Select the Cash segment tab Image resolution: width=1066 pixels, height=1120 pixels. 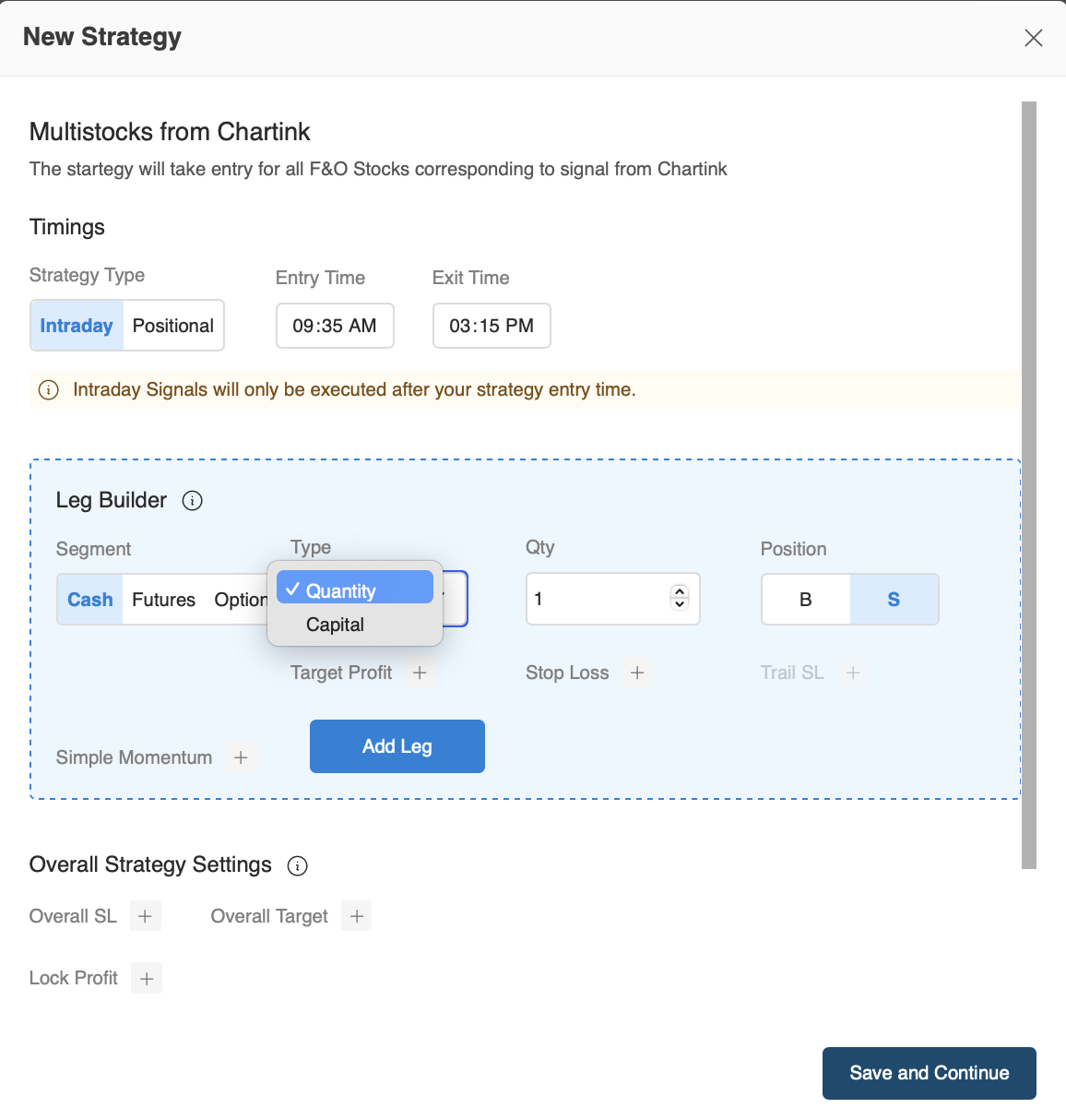coord(90,600)
